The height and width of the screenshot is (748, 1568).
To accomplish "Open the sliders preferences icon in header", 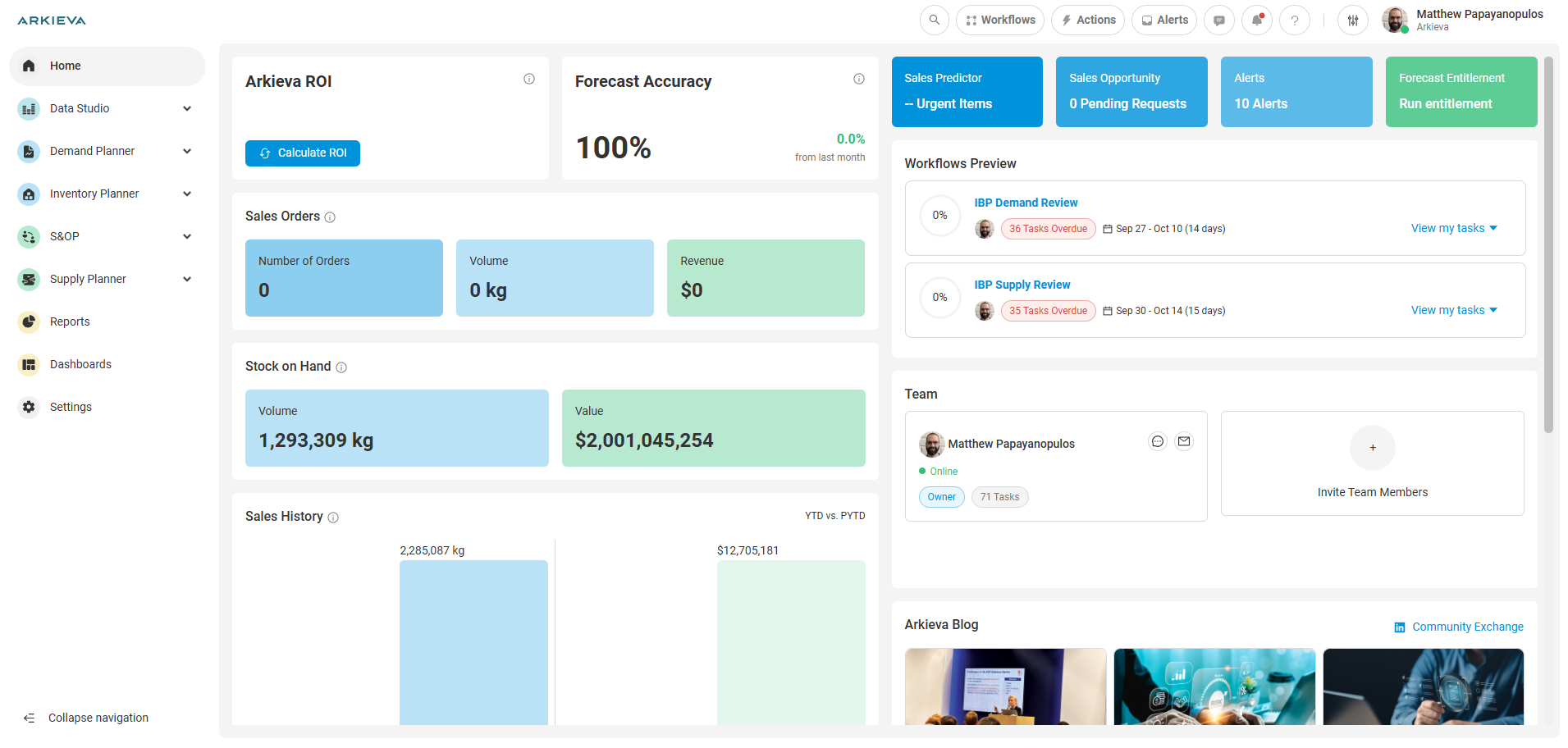I will coord(1352,21).
